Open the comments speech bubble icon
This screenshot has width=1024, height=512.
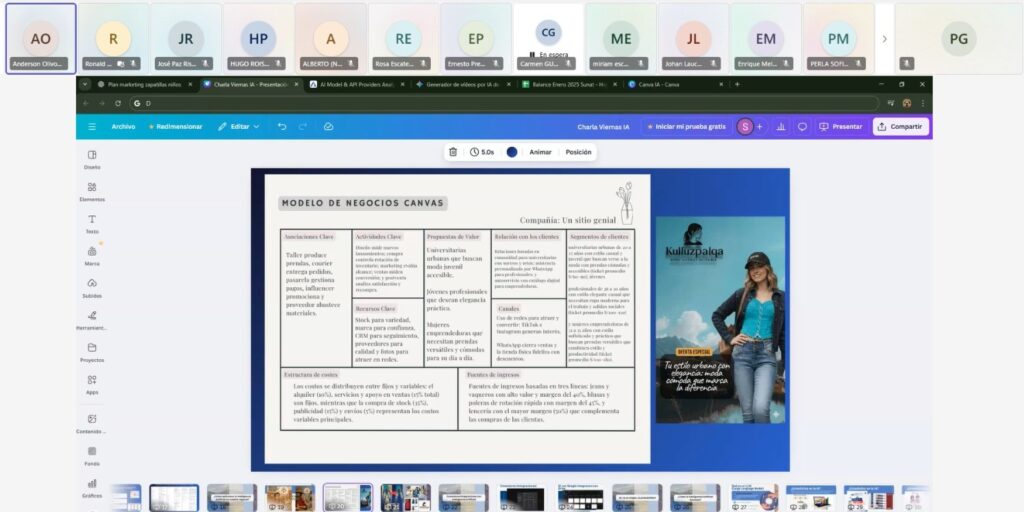coord(802,127)
